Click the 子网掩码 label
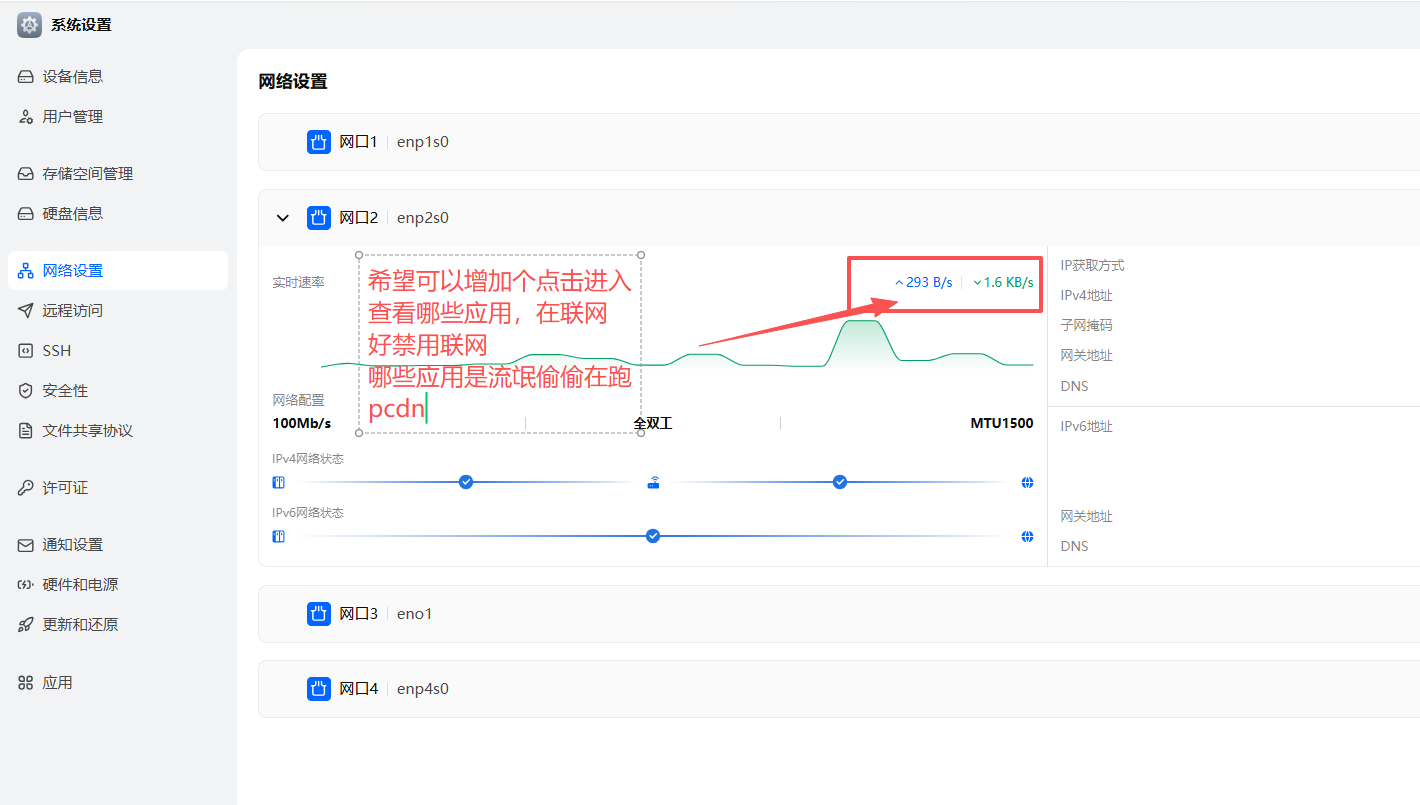Image resolution: width=1420 pixels, height=805 pixels. [1087, 325]
